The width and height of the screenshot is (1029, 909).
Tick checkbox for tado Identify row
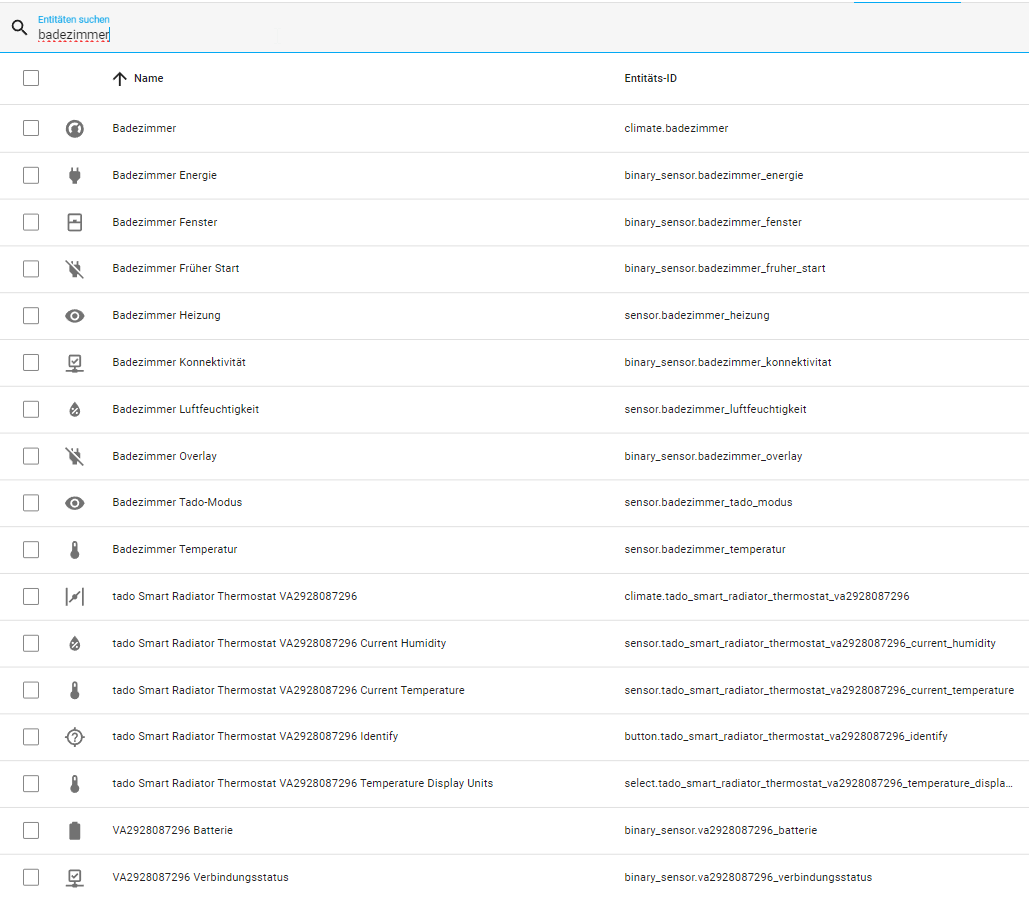(31, 737)
